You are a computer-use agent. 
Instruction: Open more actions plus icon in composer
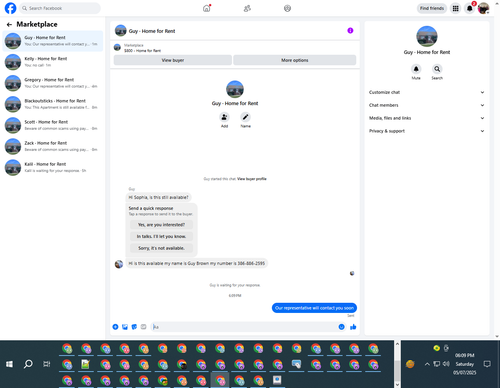(115, 327)
